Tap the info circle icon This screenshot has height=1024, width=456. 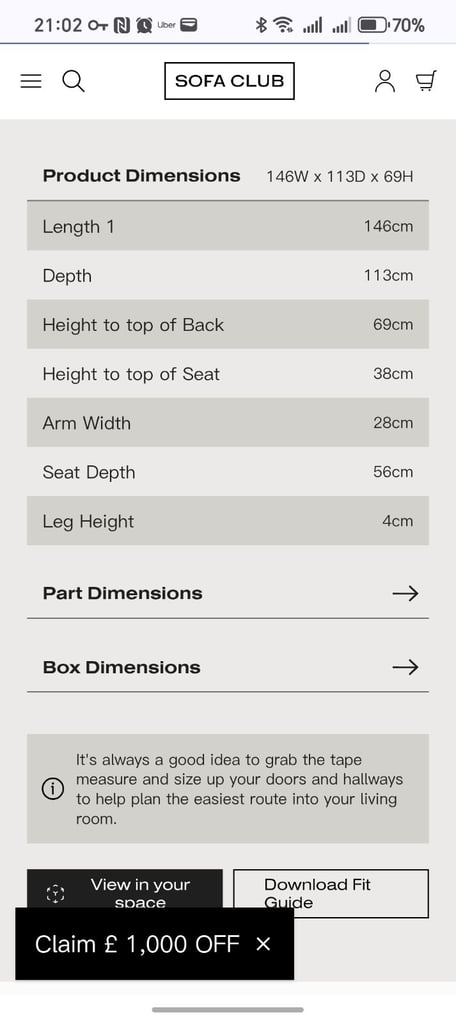53,789
